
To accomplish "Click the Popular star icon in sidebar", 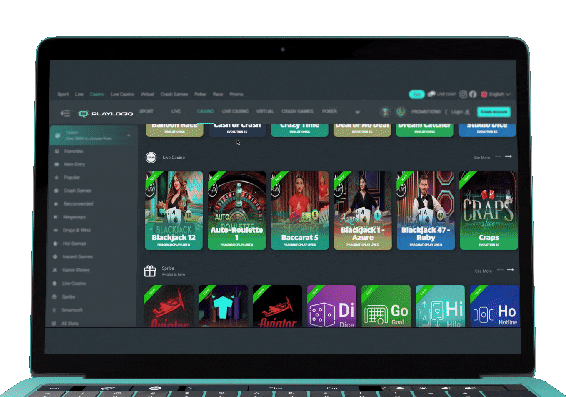I will click(56, 177).
